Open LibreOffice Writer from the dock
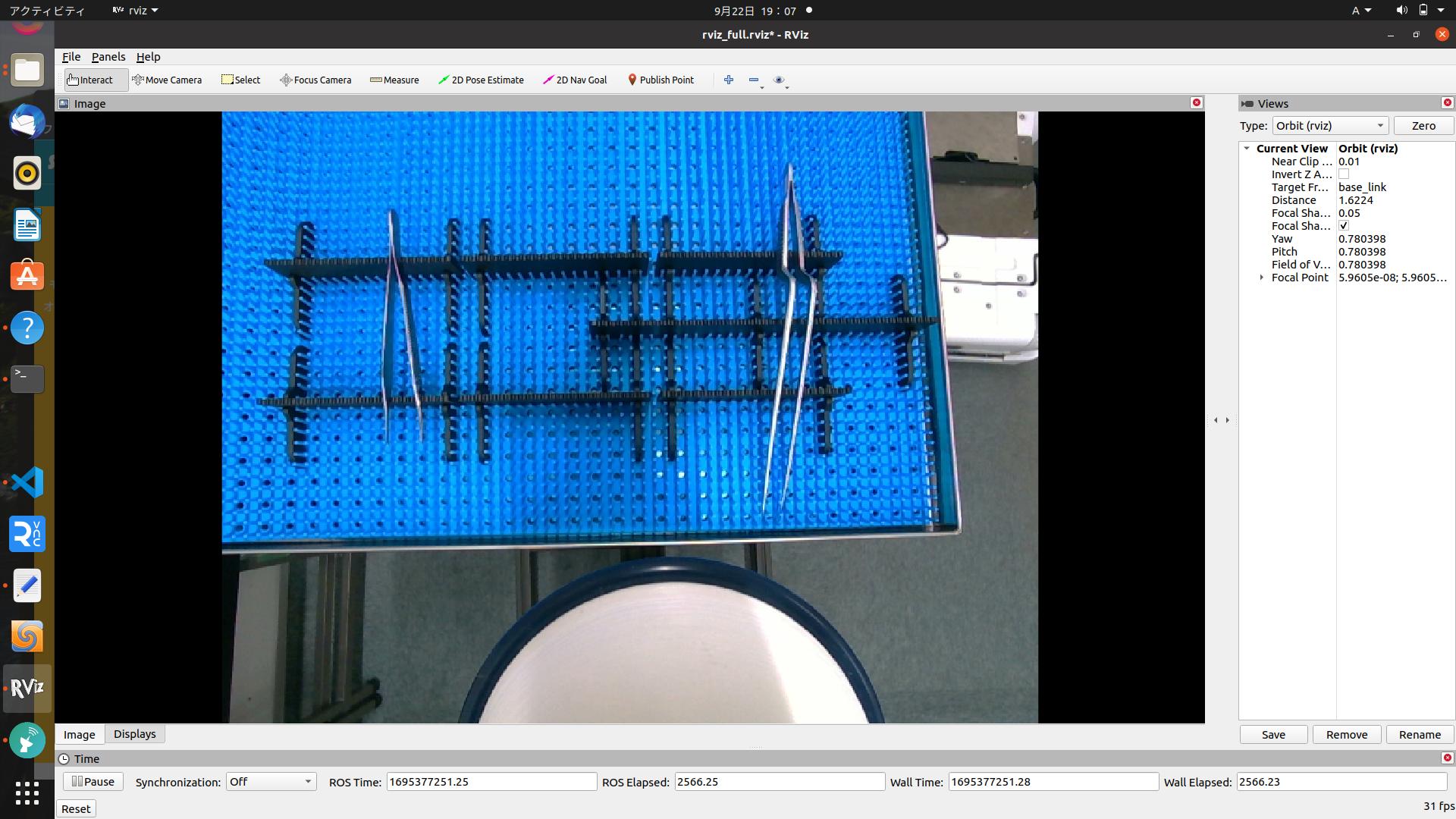The width and height of the screenshot is (1456, 819). pyautogui.click(x=27, y=225)
